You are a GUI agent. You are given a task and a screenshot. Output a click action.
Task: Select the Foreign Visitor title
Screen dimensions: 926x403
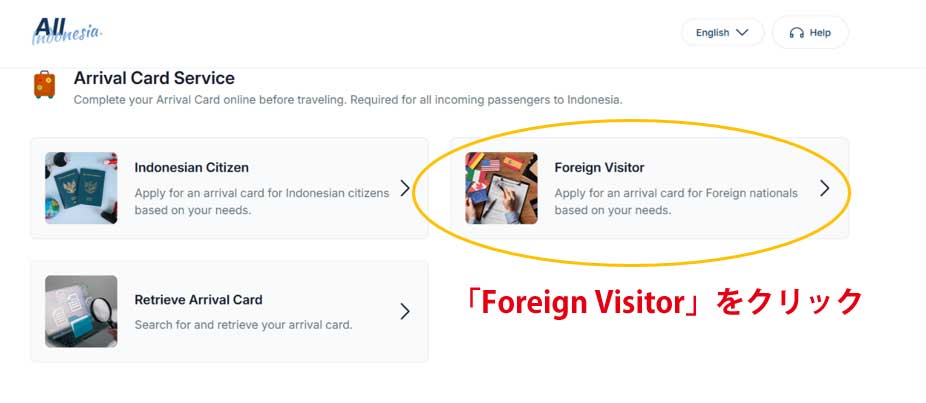click(600, 168)
